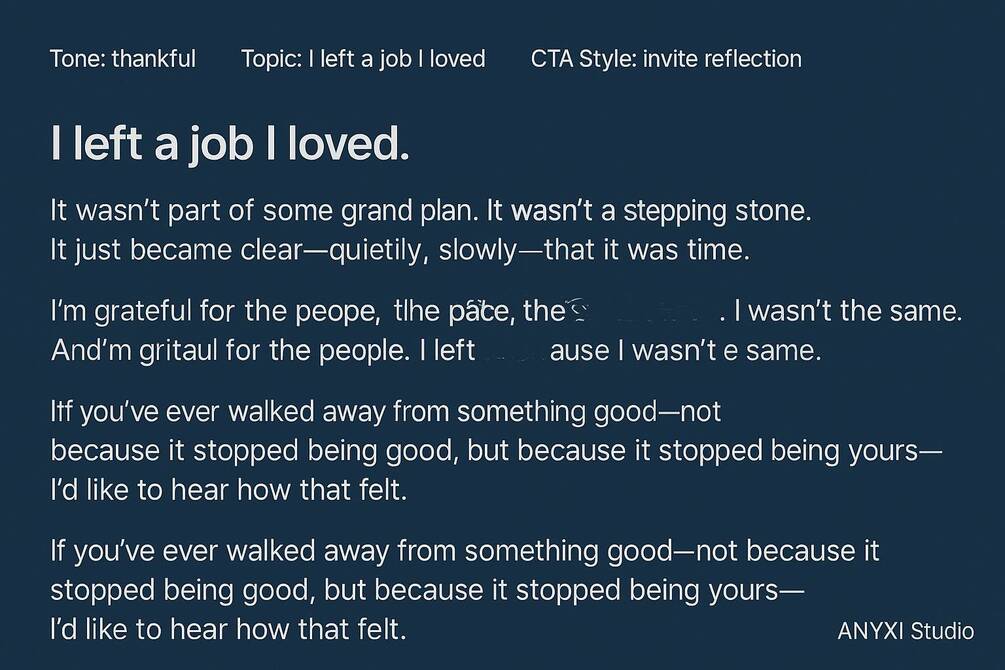Click the line starting 'Itf you've ever walked away'

pos(385,412)
